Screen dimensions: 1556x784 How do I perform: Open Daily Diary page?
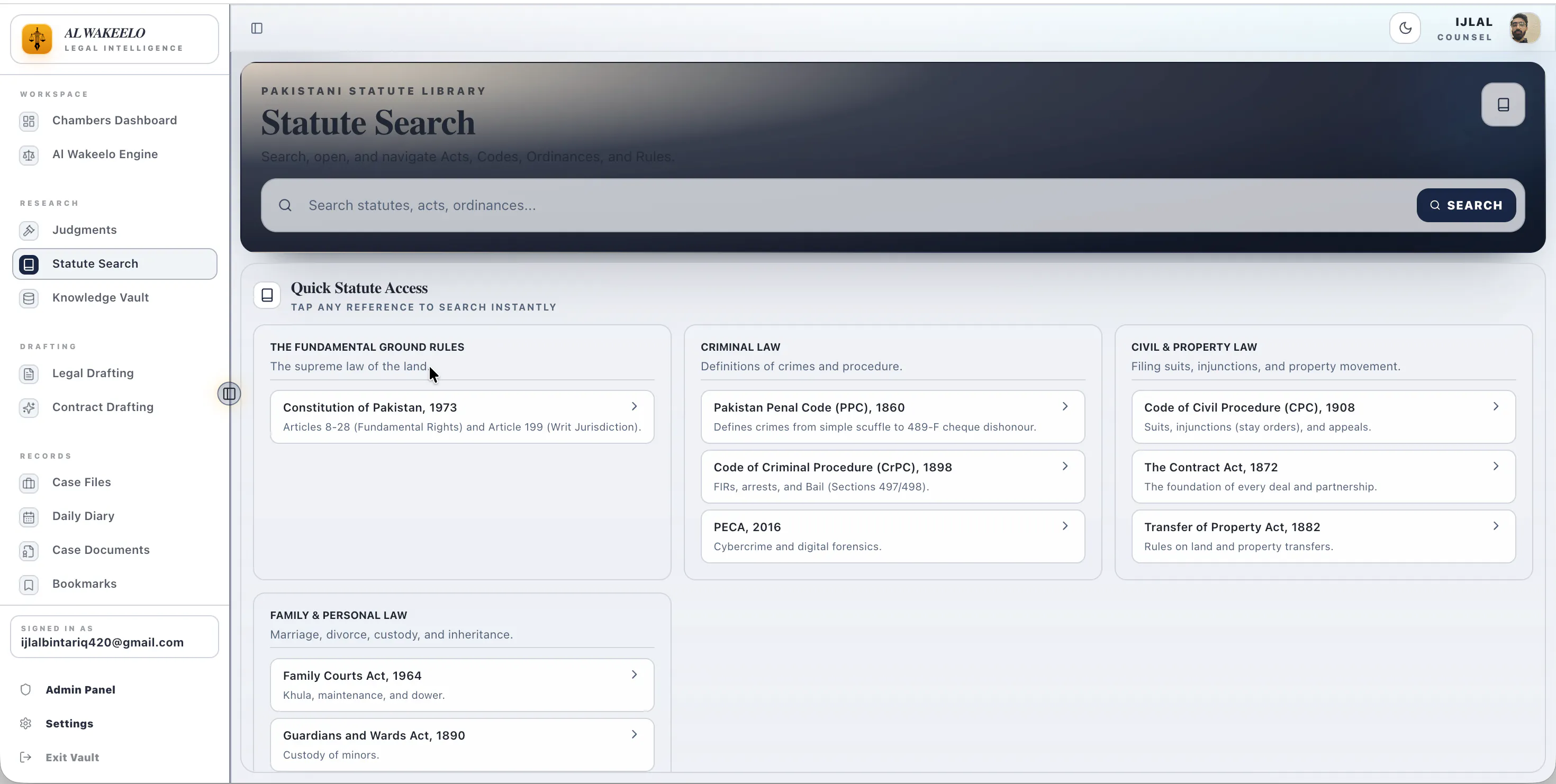point(115,517)
